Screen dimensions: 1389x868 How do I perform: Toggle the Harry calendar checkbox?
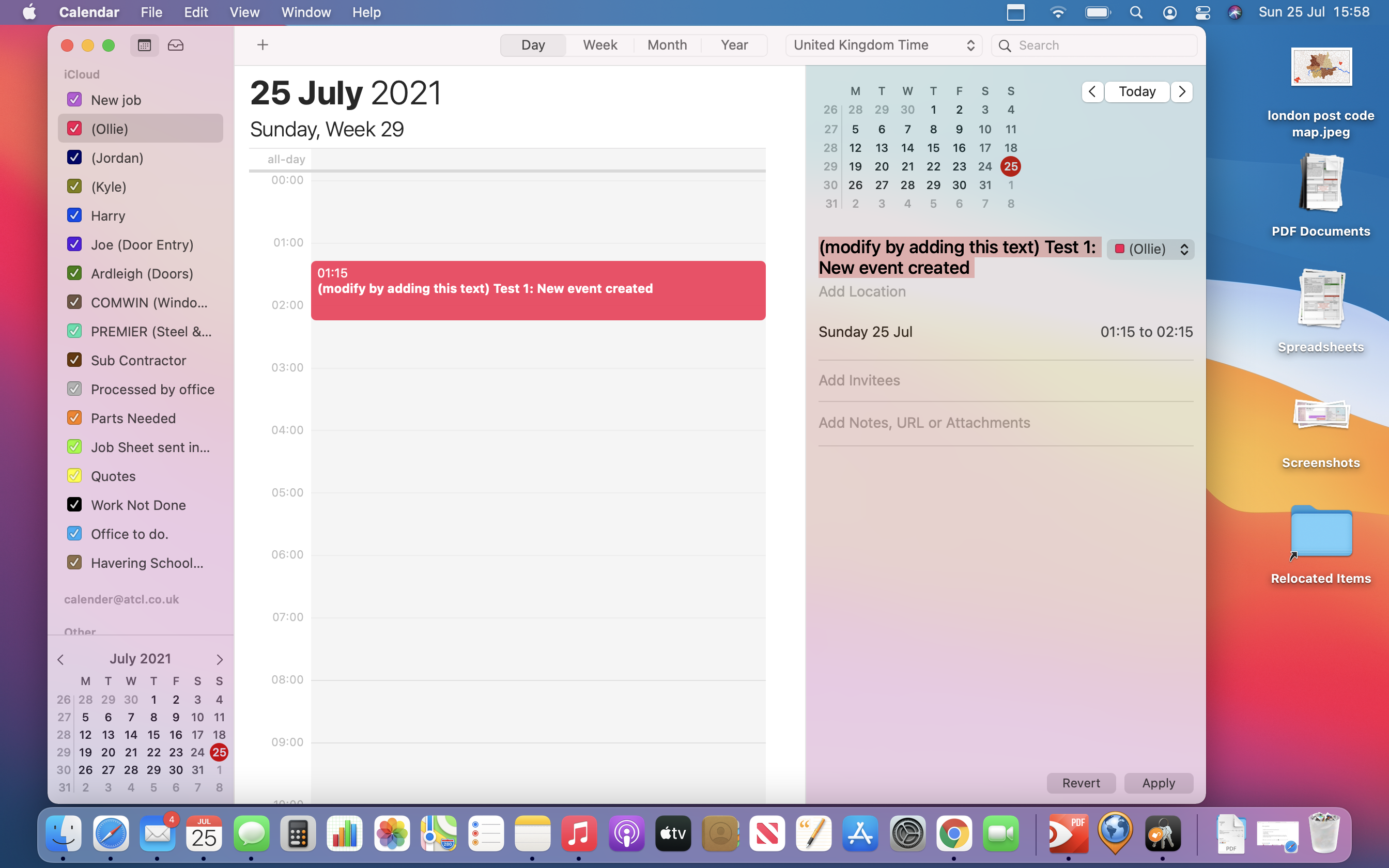click(74, 215)
